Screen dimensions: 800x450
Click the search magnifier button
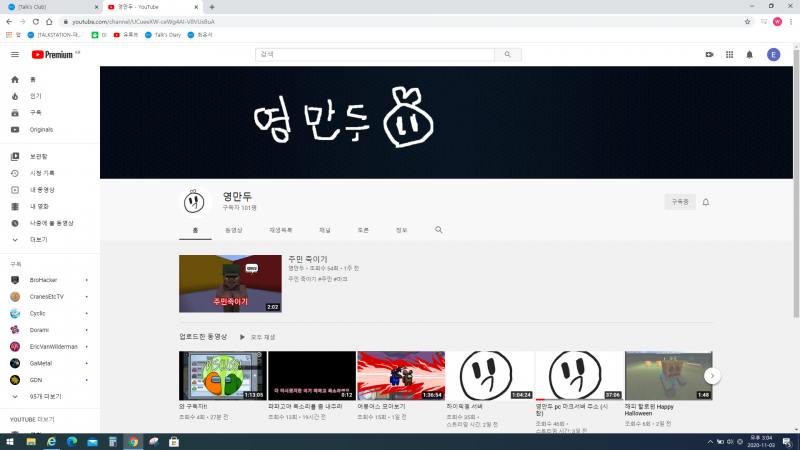tap(507, 55)
